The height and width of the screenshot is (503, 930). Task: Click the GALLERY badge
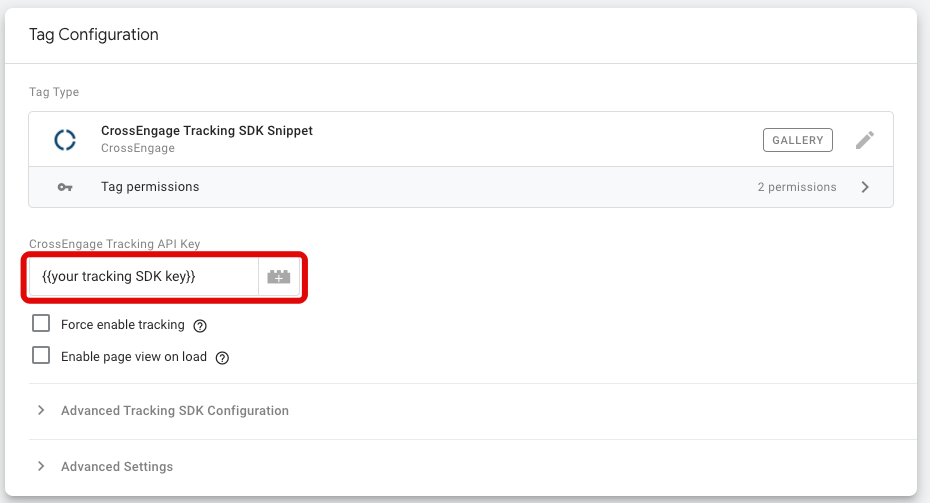coord(799,140)
